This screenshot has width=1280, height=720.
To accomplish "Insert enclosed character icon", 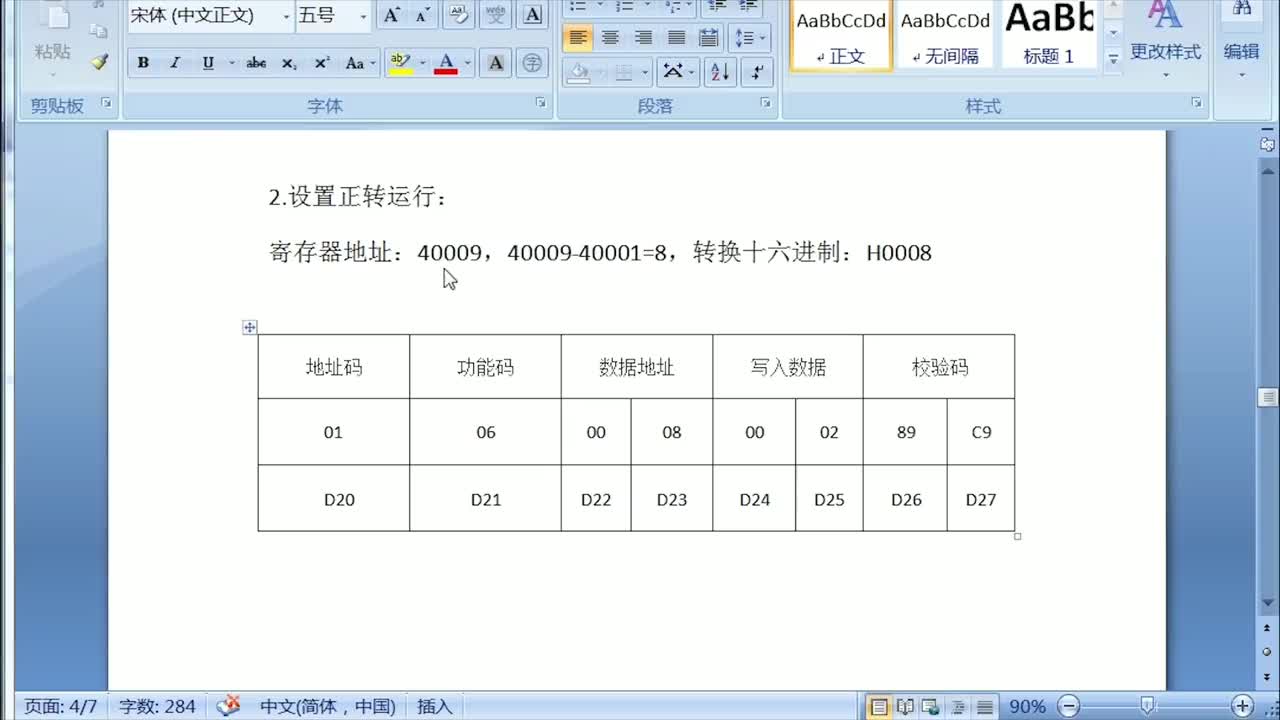I will coord(533,63).
